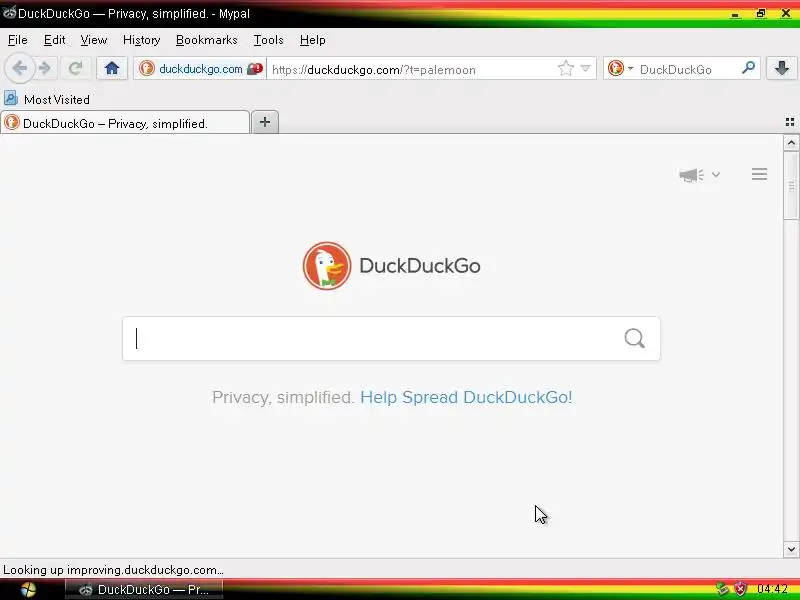
Task: Click the scrollbar up arrow
Action: pos(791,143)
